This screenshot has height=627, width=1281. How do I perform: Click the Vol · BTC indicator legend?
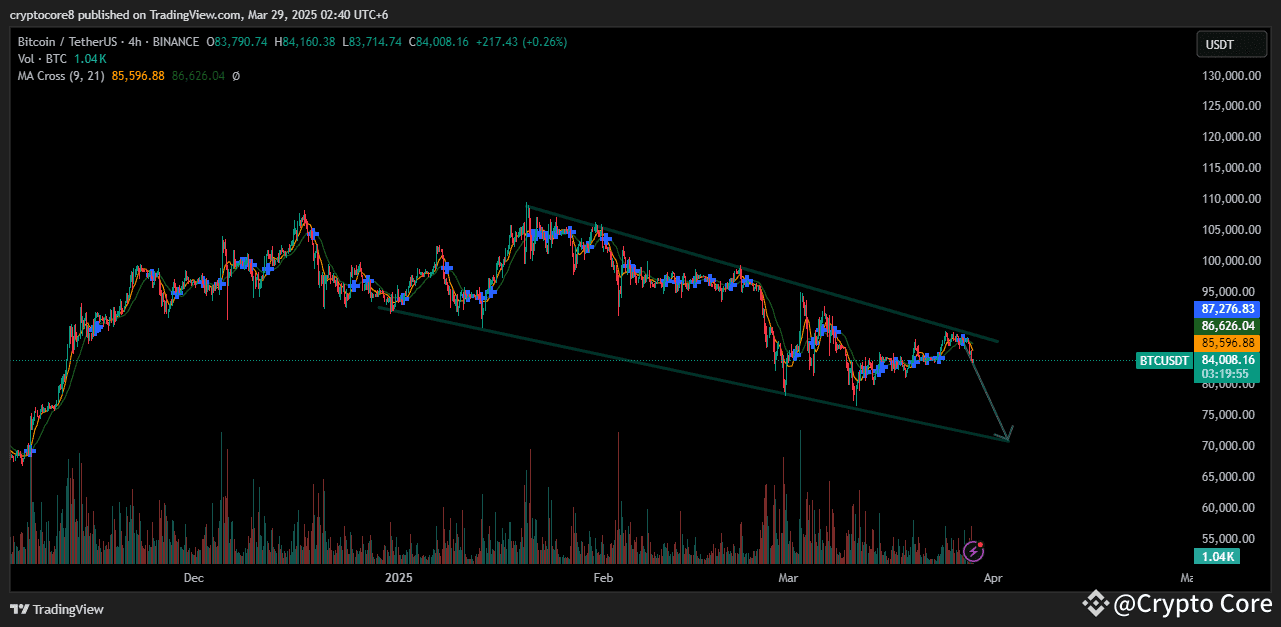40,59
